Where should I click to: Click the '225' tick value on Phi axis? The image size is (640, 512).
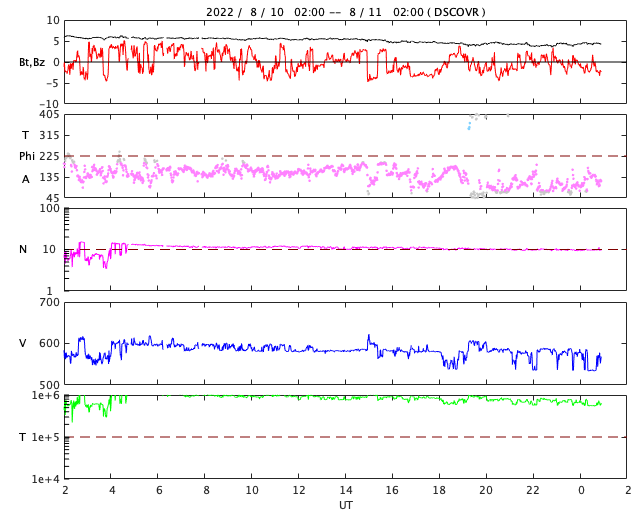[49, 156]
